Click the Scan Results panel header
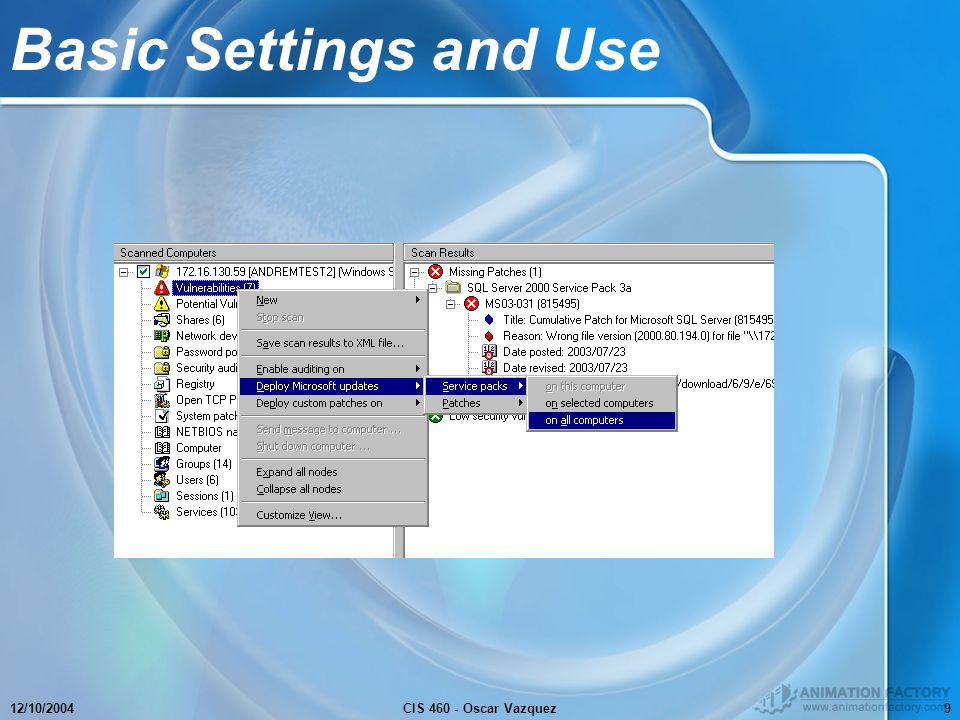This screenshot has width=960, height=720. pyautogui.click(x=589, y=253)
